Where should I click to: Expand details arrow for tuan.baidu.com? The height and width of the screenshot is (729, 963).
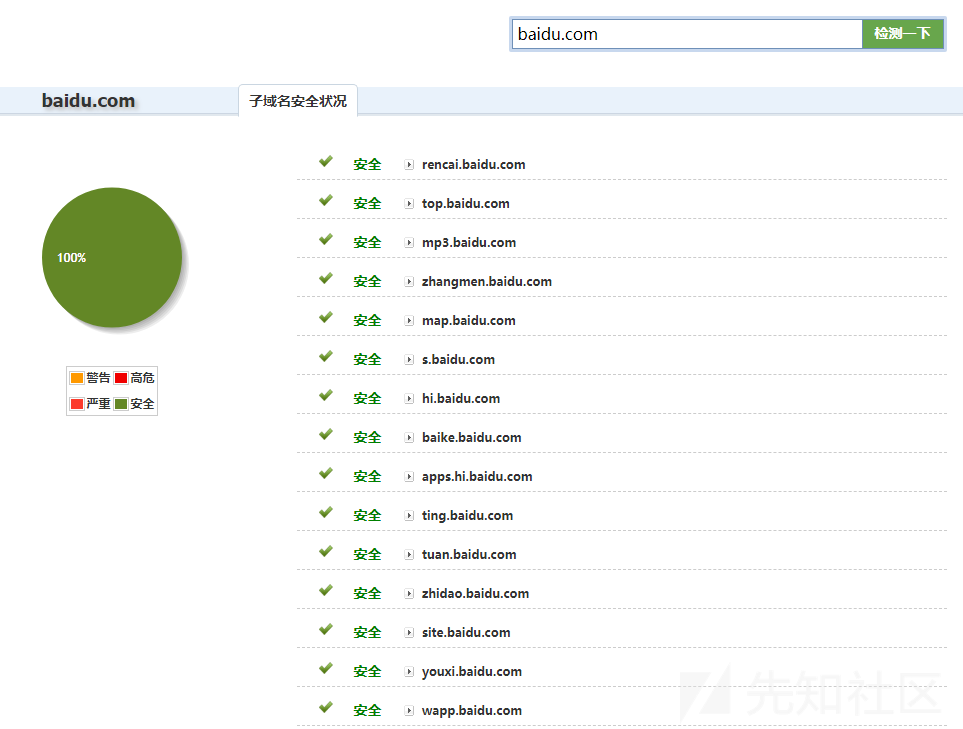tap(409, 555)
